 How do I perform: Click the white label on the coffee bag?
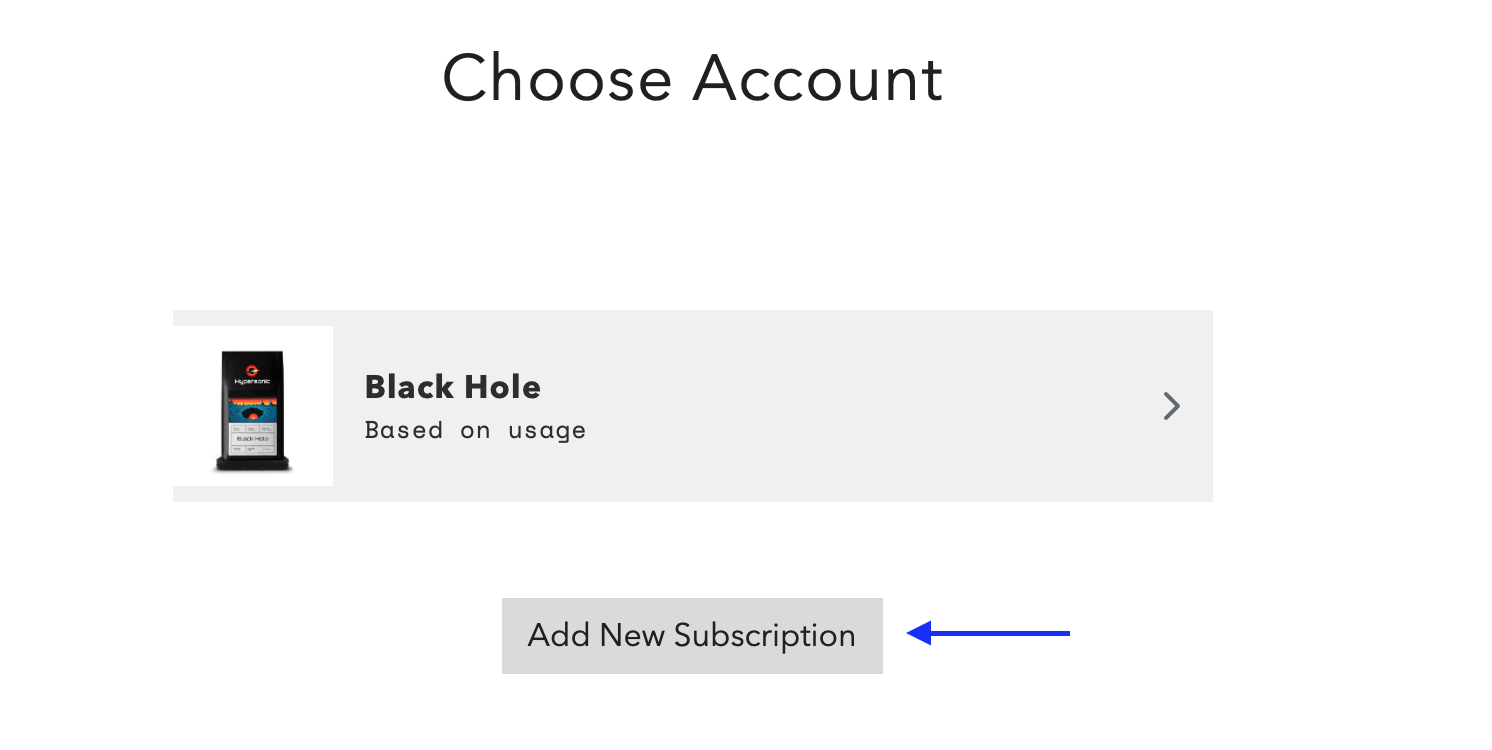click(253, 441)
